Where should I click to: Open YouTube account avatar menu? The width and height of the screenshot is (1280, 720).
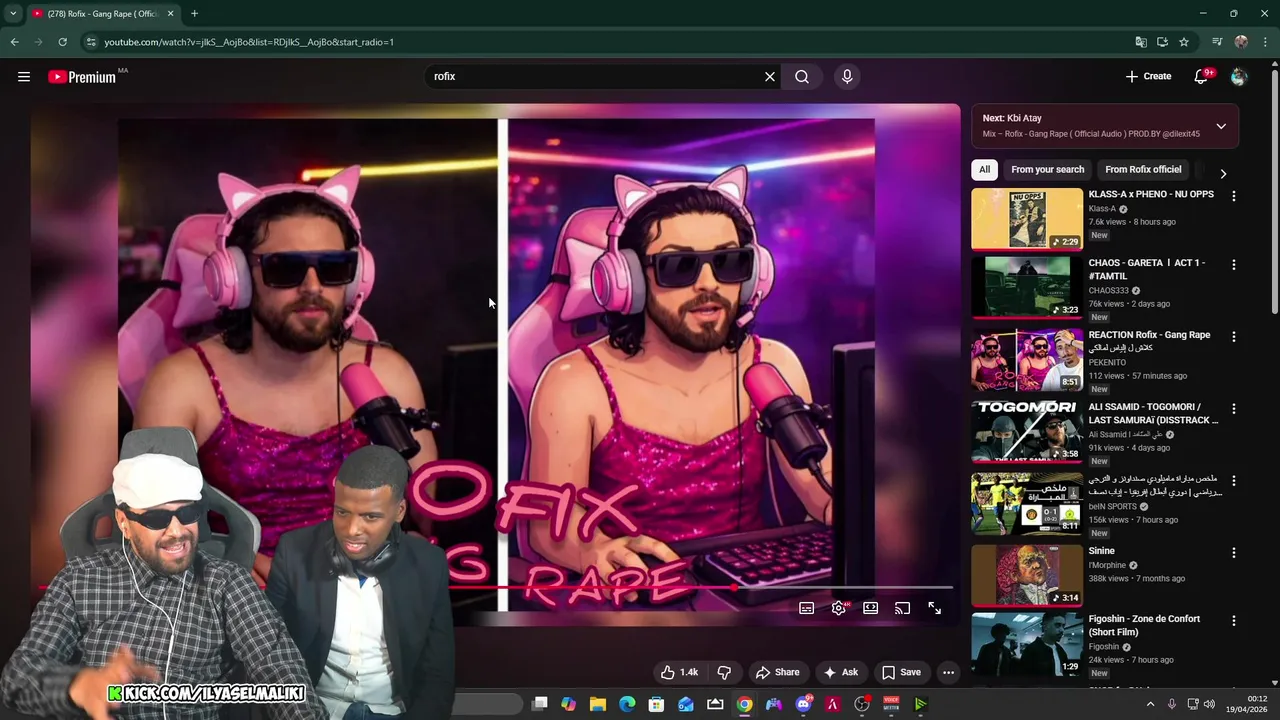tap(1239, 76)
